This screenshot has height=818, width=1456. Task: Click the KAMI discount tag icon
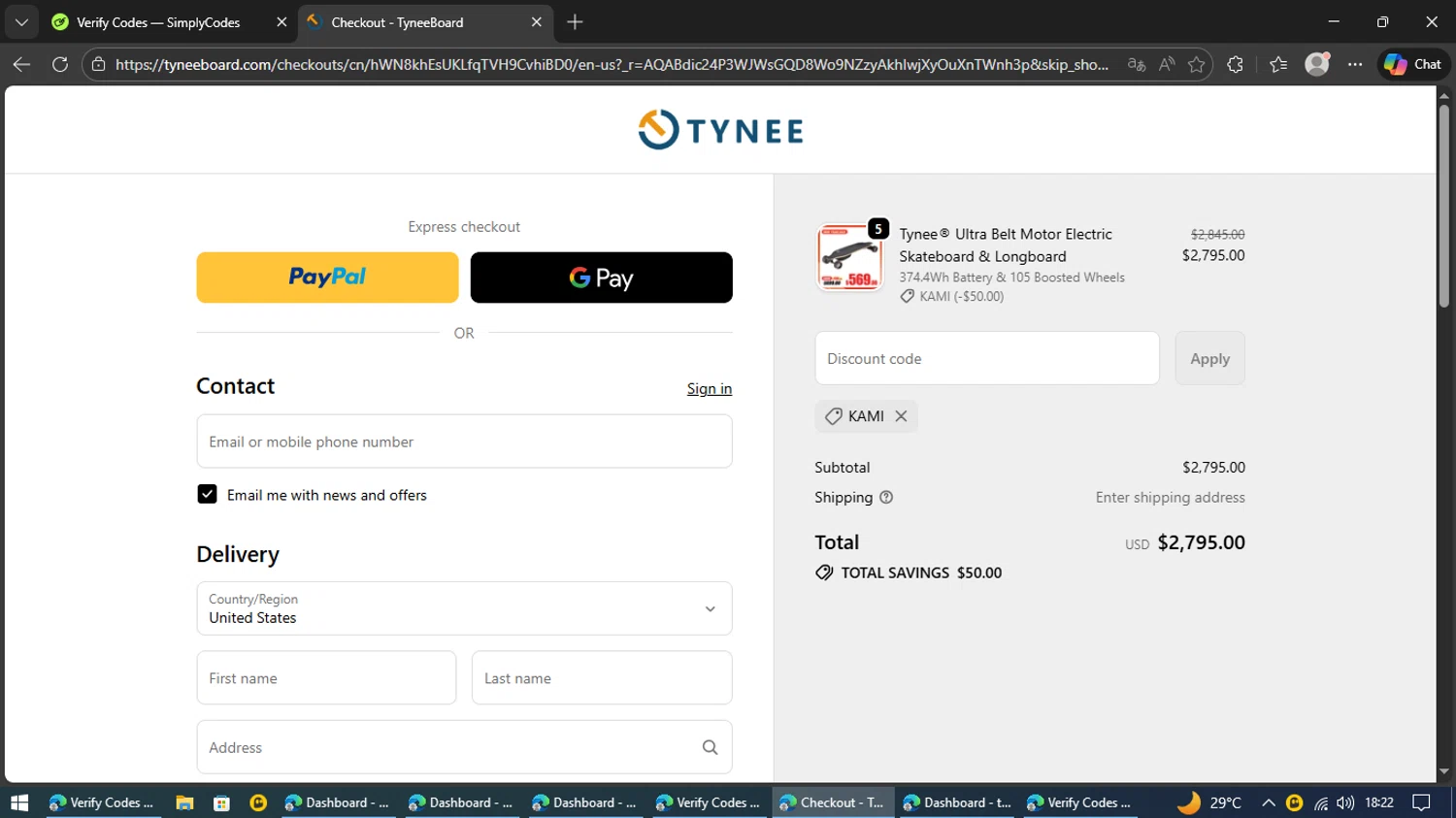click(x=833, y=416)
